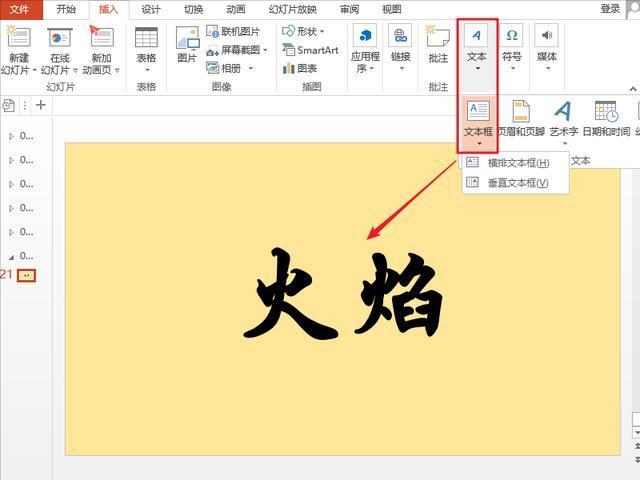This screenshot has height=480, width=640.
Task: Click the 表格 table icon
Action: tap(146, 38)
